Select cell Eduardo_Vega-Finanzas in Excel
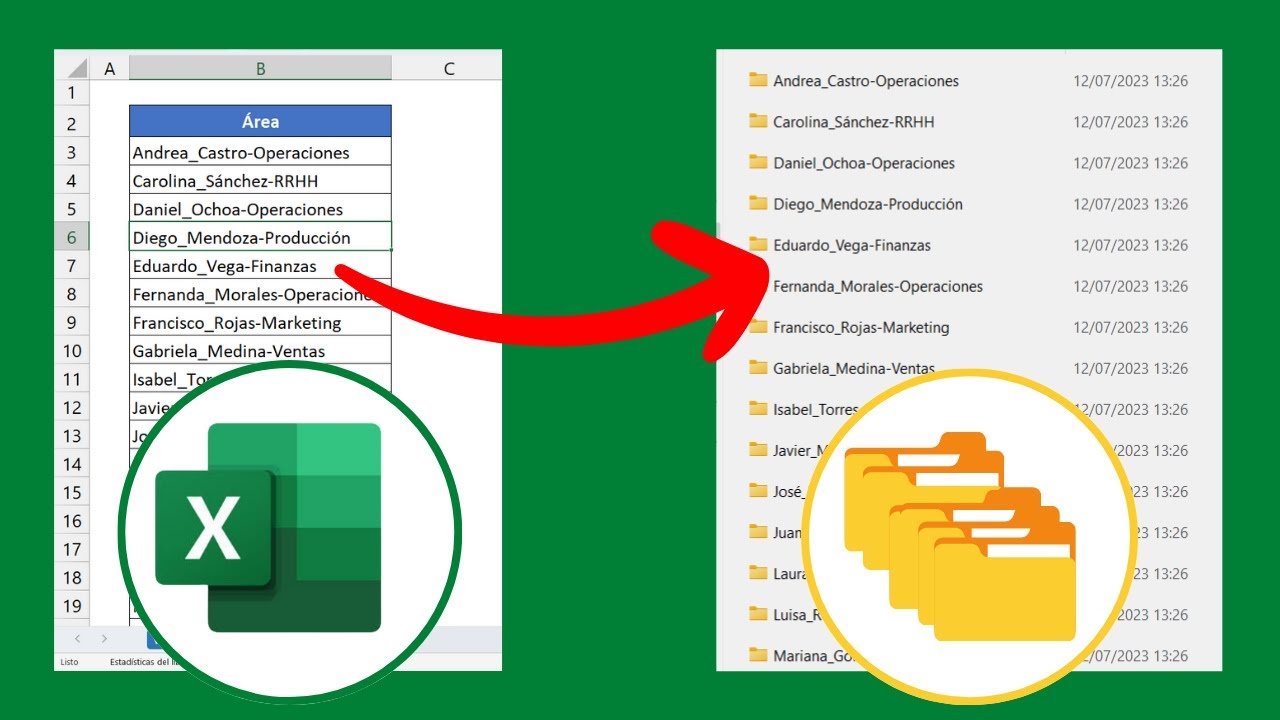 click(x=260, y=266)
